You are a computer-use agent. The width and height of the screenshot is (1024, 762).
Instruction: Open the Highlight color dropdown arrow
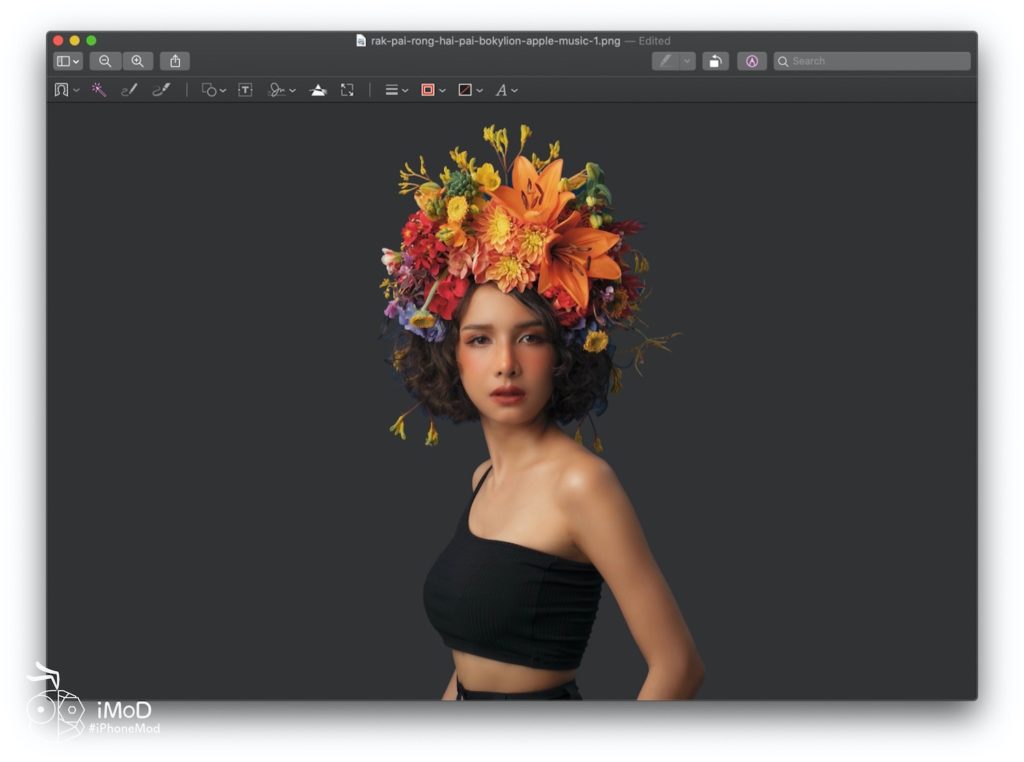687,61
